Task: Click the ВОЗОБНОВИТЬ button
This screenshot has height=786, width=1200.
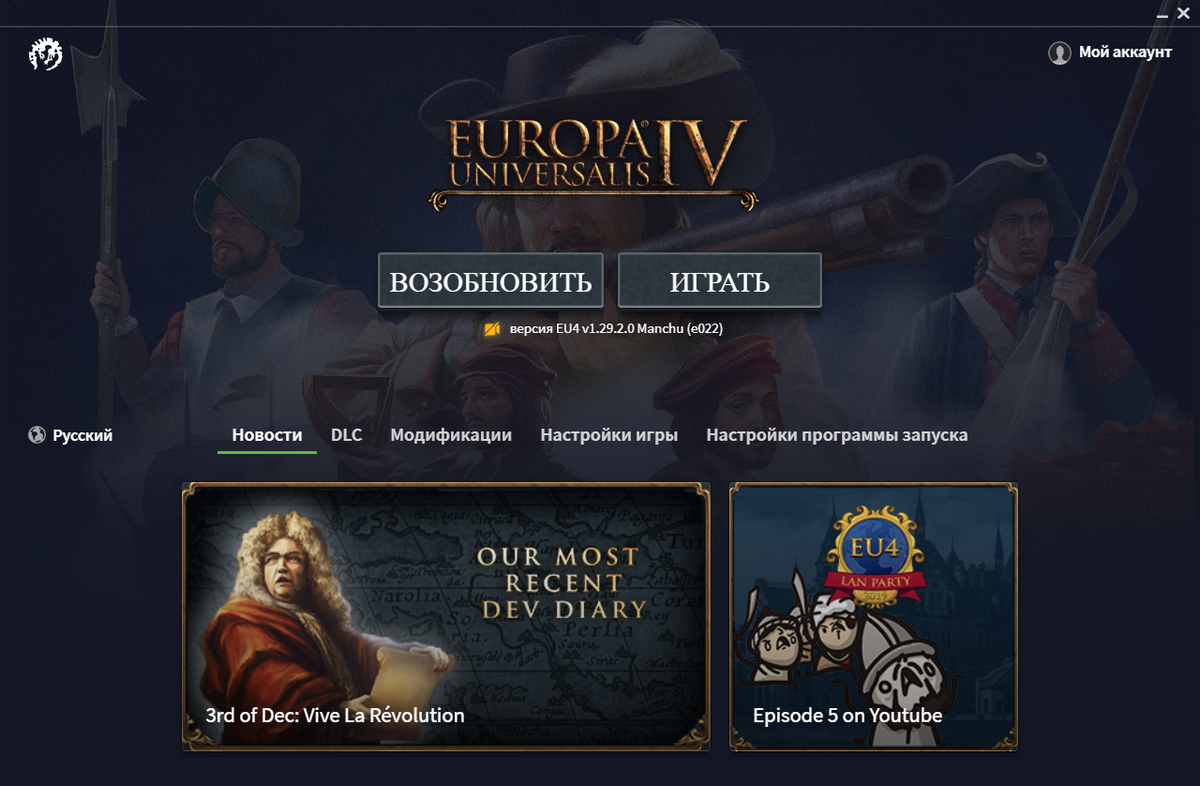Action: click(x=491, y=281)
